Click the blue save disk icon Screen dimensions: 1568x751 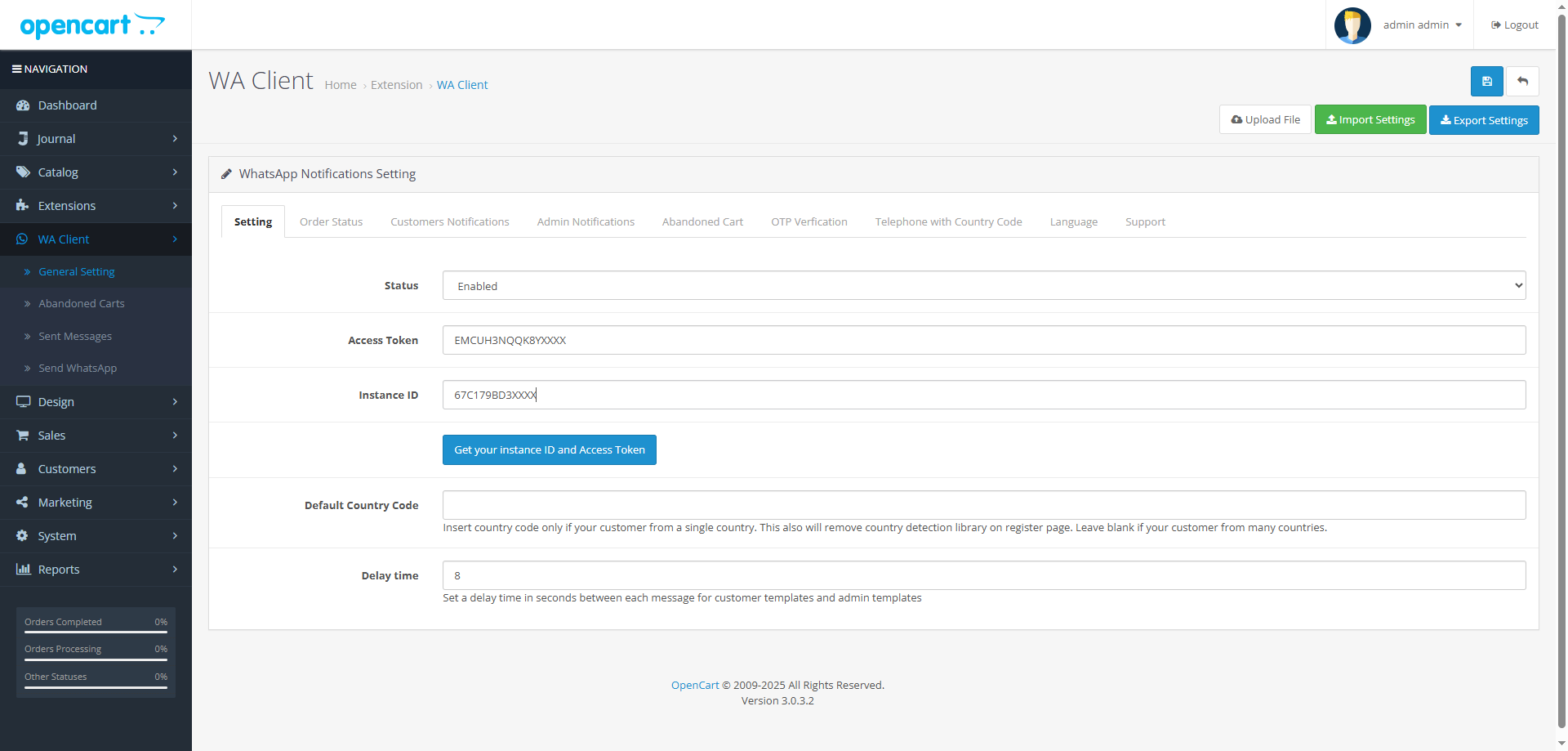point(1486,82)
